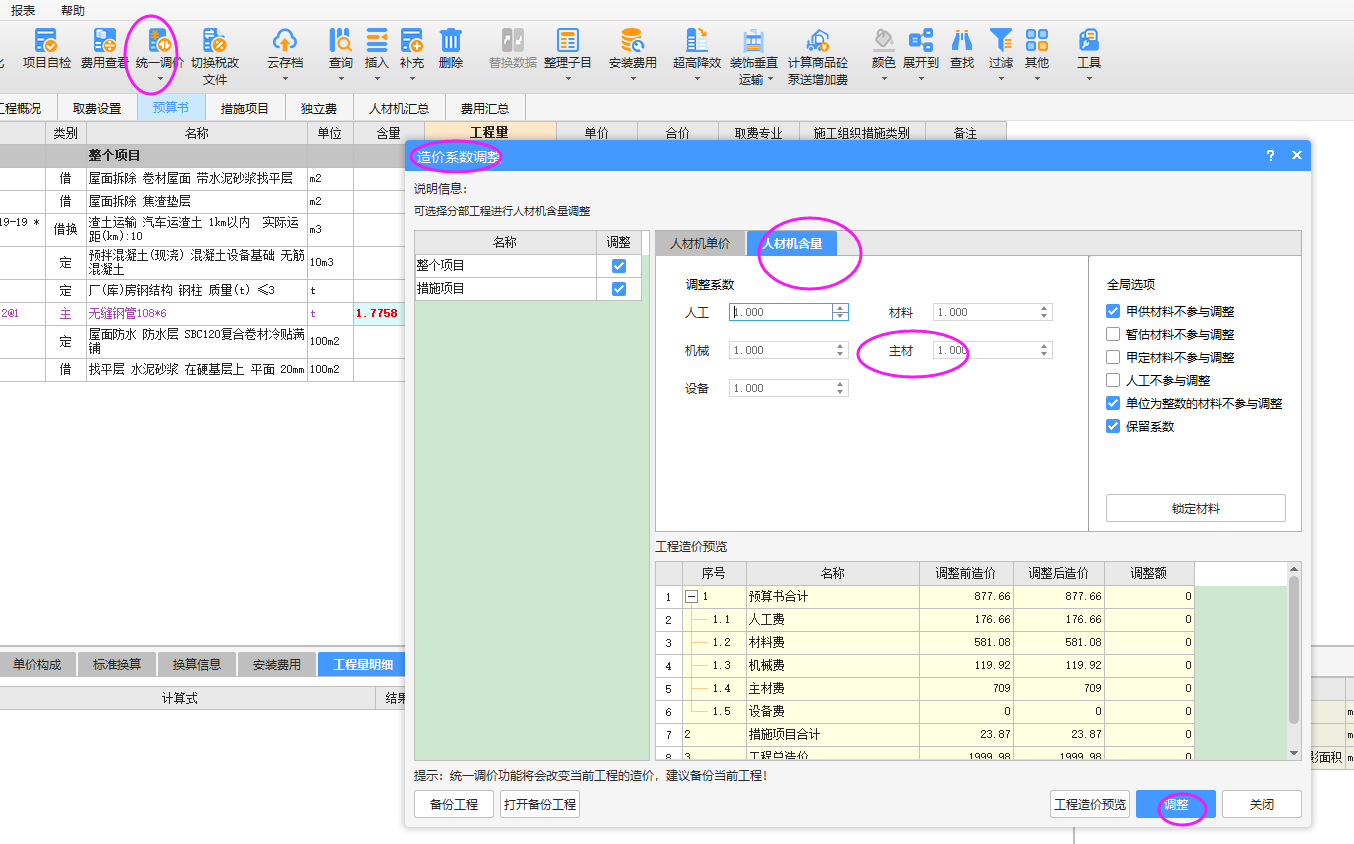
Task: Click the 工具 toolbar icon
Action: (x=1089, y=40)
